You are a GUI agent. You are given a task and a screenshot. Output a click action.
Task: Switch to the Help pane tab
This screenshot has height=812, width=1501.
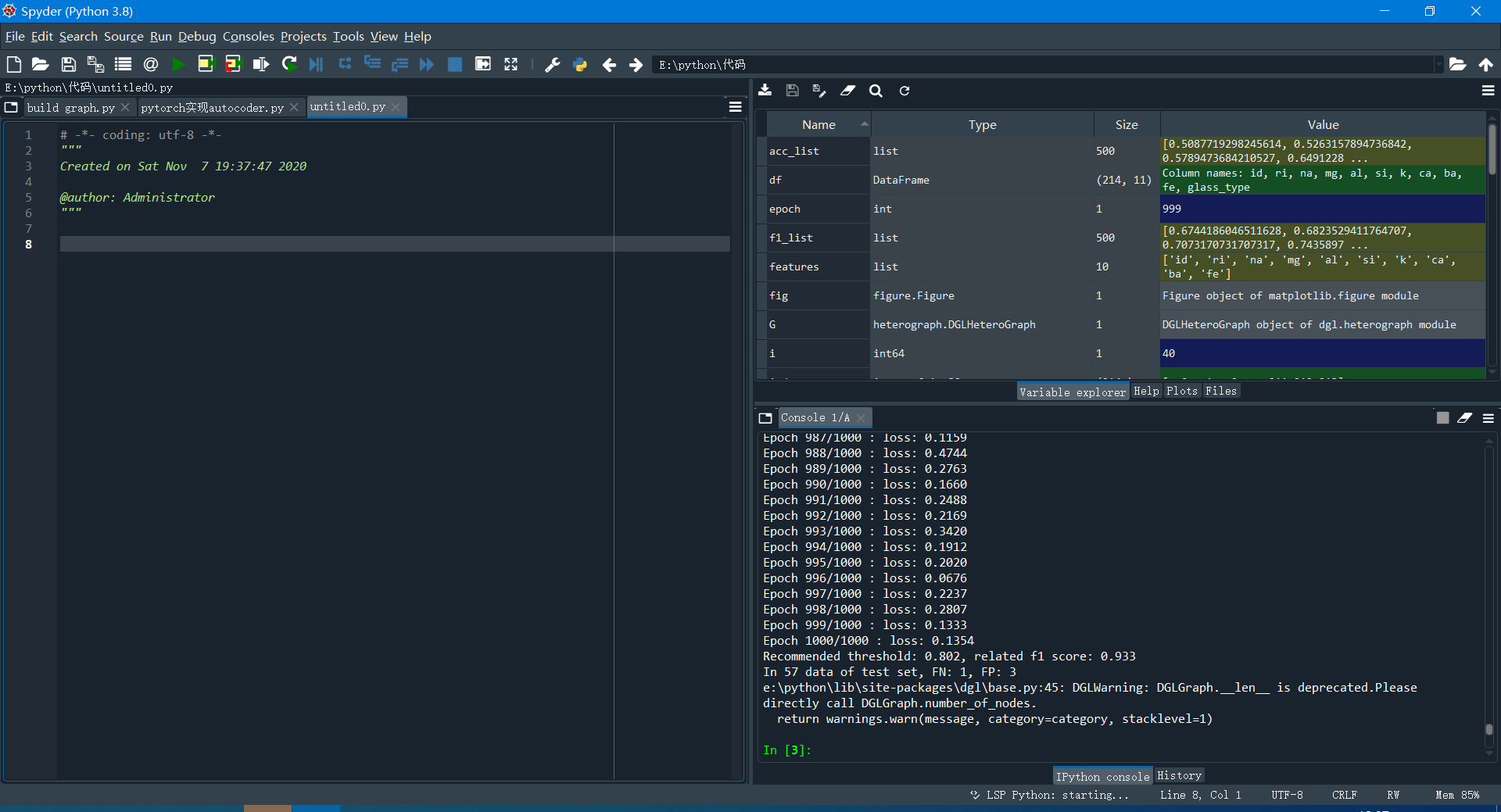click(x=1146, y=391)
